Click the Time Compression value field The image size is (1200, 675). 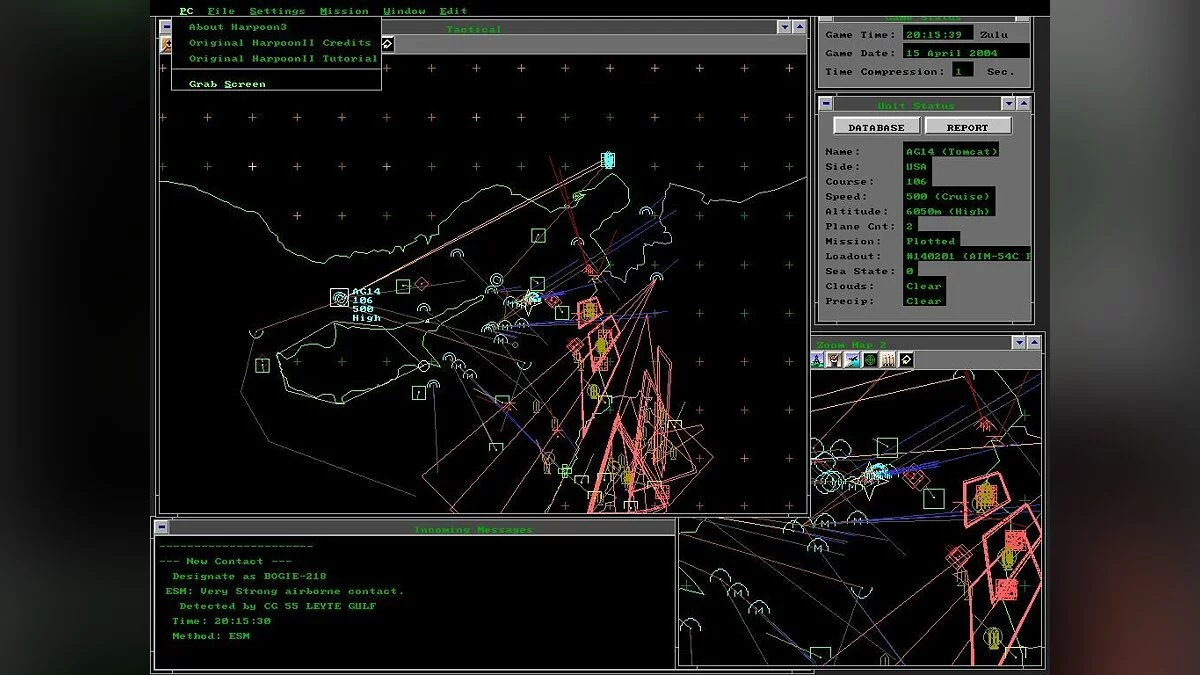point(962,71)
